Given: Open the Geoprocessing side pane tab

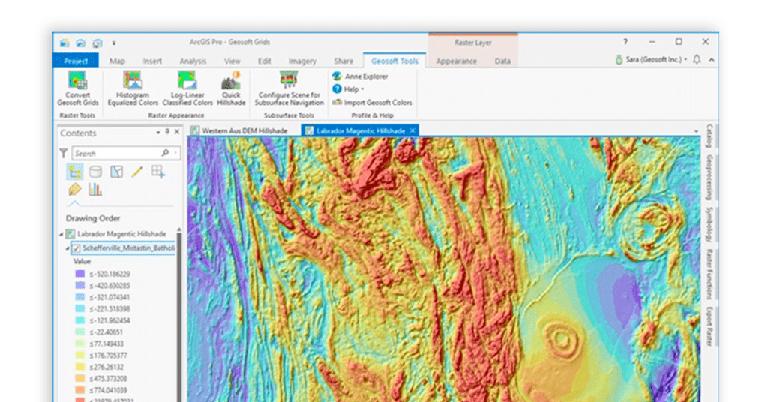Looking at the screenshot, I should (709, 177).
